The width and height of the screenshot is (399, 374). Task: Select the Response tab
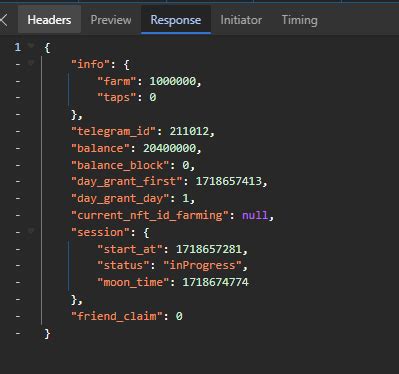[x=176, y=20]
